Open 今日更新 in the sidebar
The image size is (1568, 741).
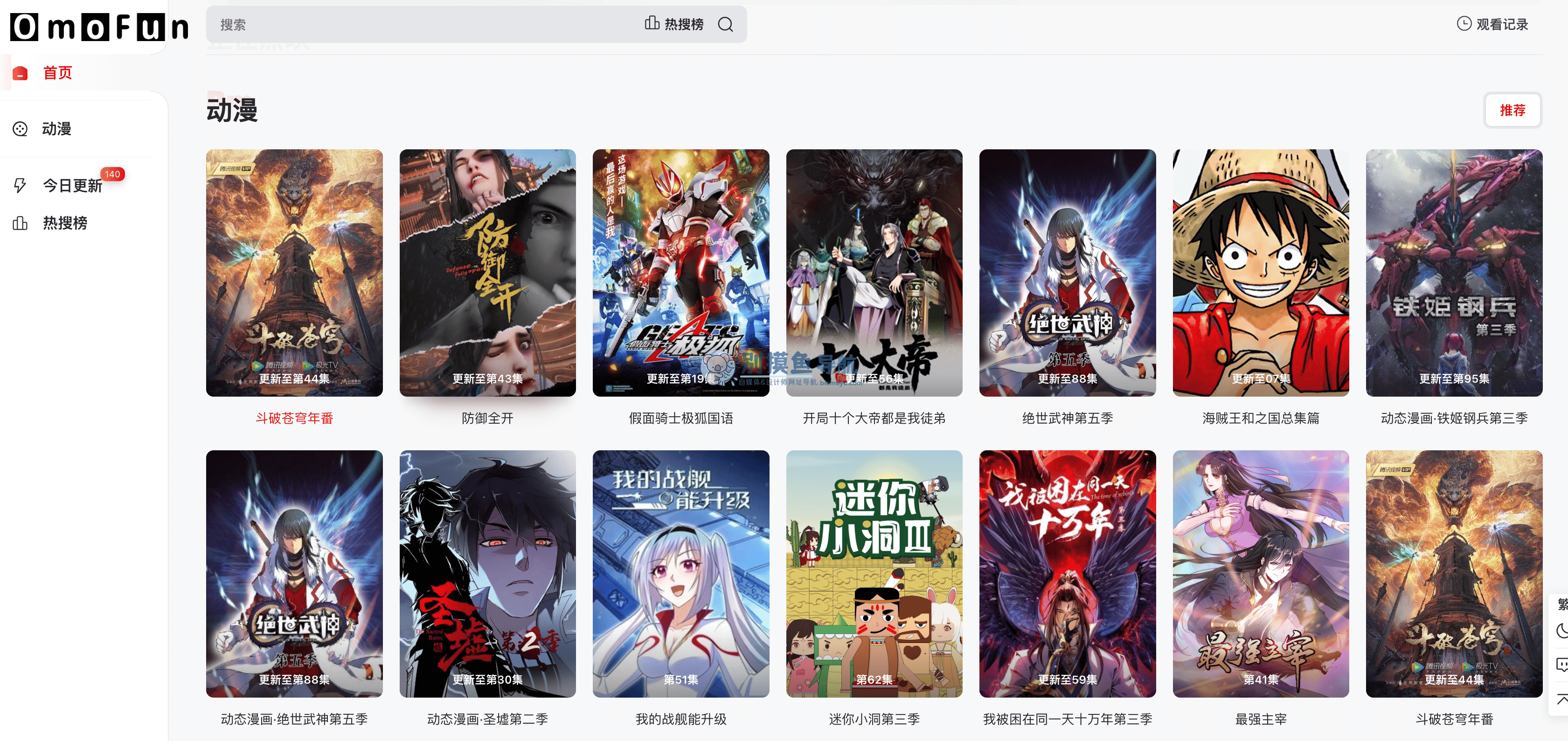pyautogui.click(x=72, y=185)
